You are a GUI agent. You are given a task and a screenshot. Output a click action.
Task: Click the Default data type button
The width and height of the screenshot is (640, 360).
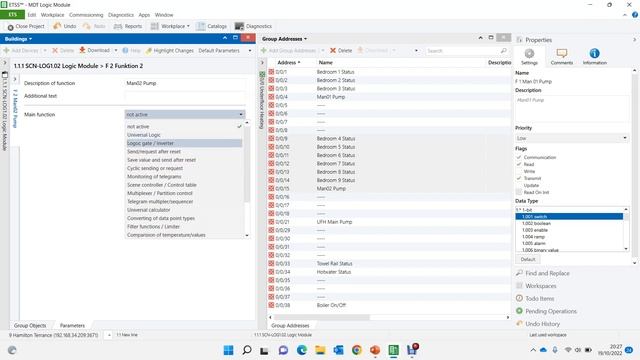[x=528, y=259]
